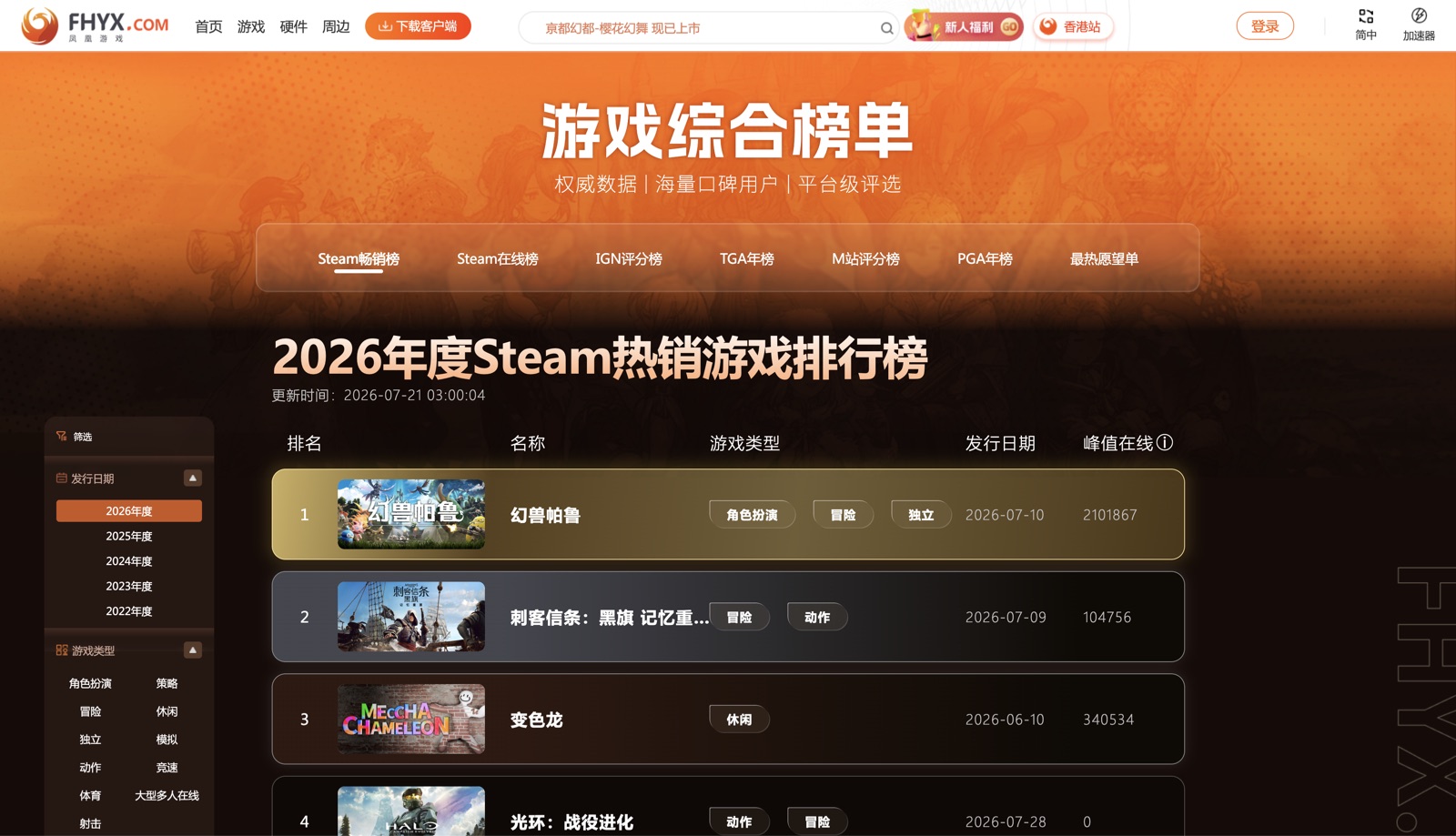Switch to Steam在线榜 tab
The width and height of the screenshot is (1456, 836).
[498, 259]
